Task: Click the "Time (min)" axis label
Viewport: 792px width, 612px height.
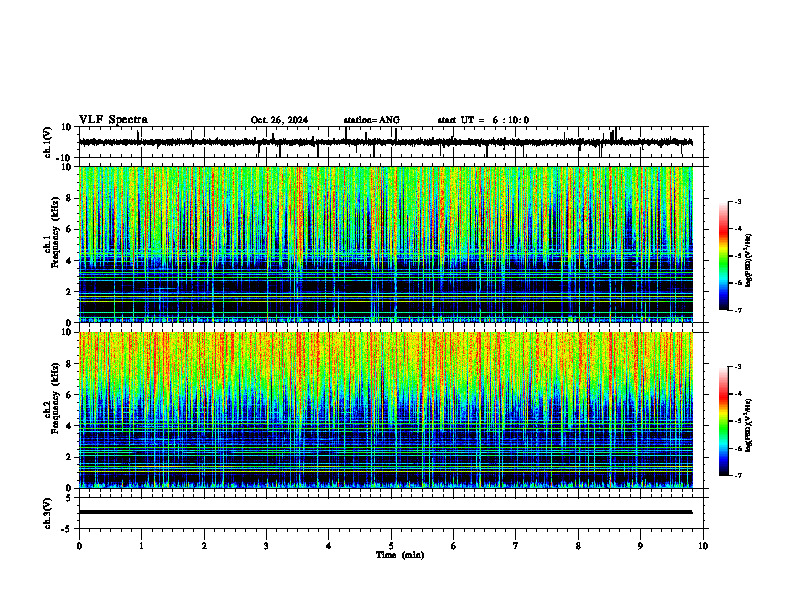Action: coord(400,555)
